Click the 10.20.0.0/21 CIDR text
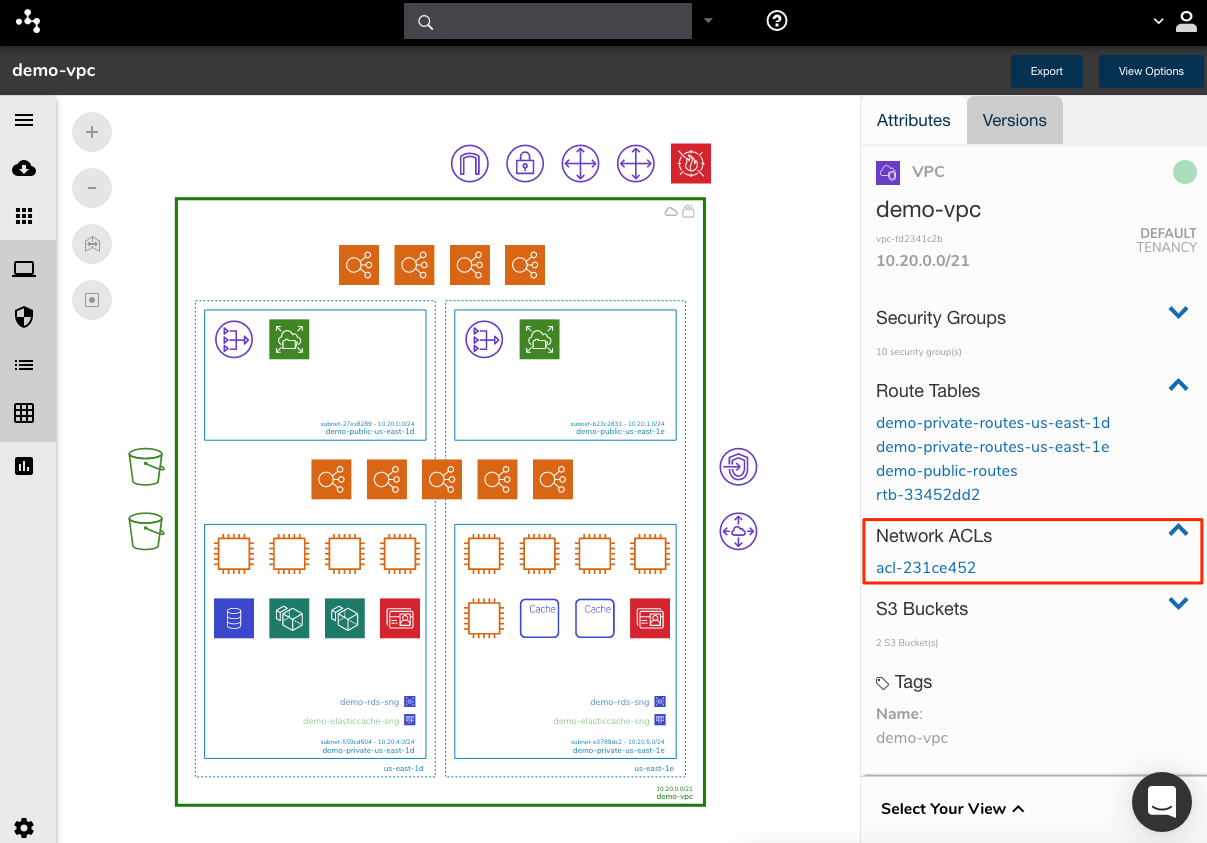 click(x=923, y=260)
